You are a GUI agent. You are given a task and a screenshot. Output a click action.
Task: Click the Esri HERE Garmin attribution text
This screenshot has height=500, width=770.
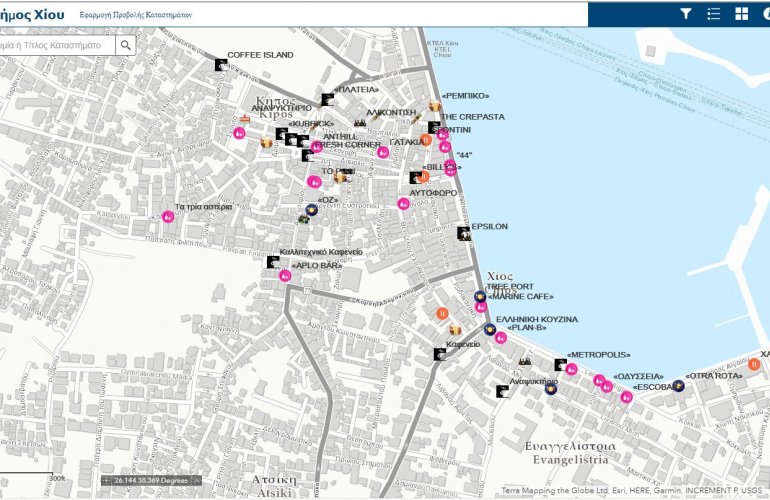click(x=632, y=490)
